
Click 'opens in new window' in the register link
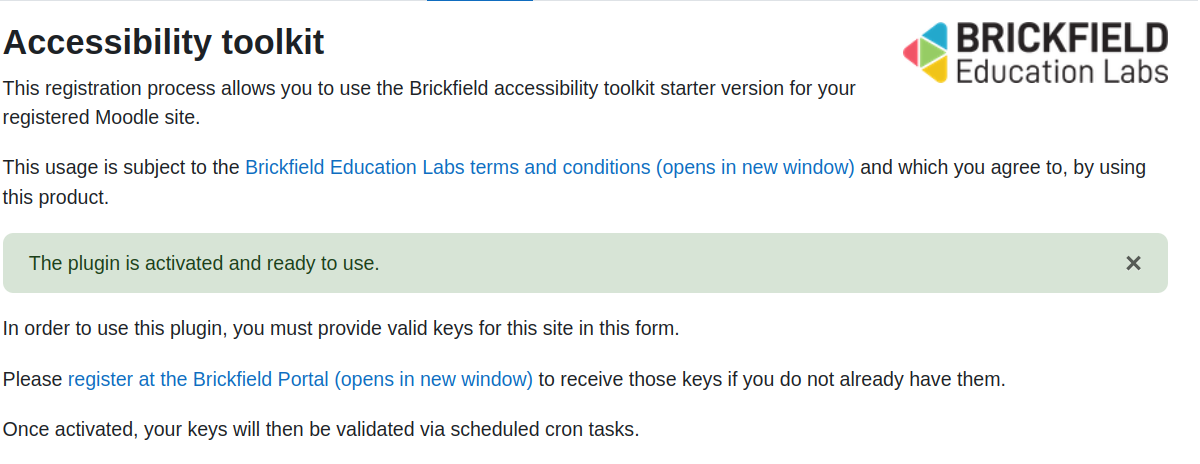point(433,379)
